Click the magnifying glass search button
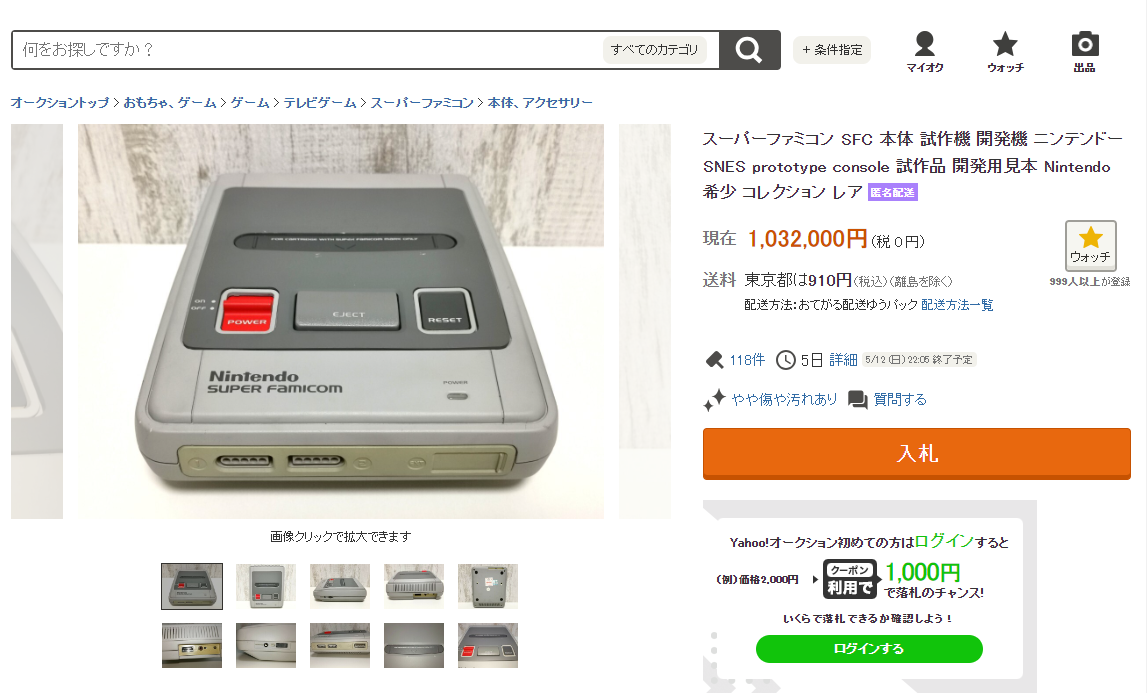Viewport: 1147px width, 693px height. pos(749,50)
